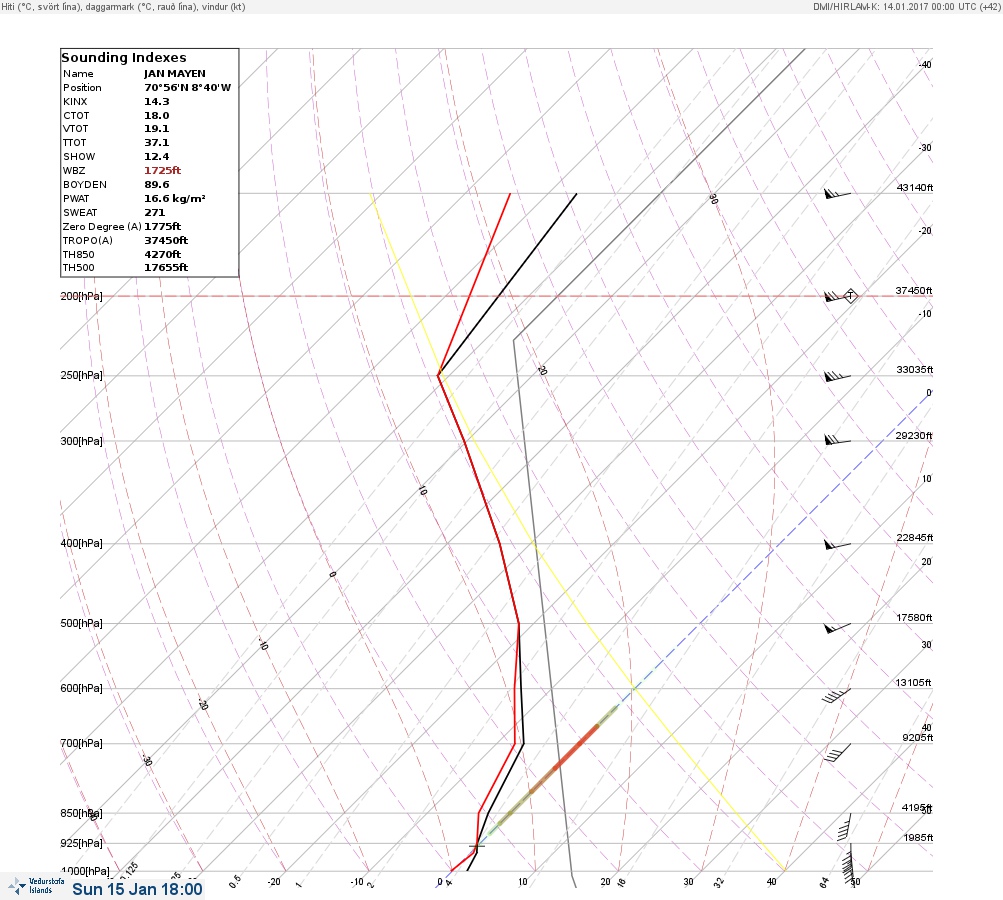Viewport: 1003px width, 900px height.
Task: Click the red WBZ value 1725ft
Action: pyautogui.click(x=162, y=171)
